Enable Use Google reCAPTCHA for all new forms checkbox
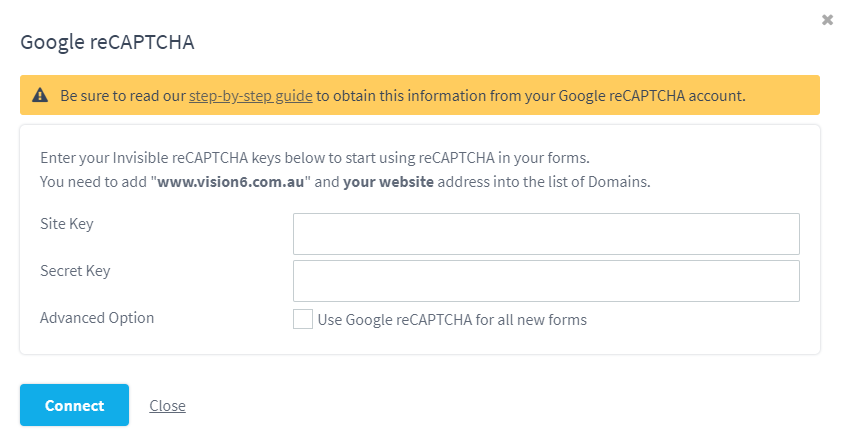 303,319
